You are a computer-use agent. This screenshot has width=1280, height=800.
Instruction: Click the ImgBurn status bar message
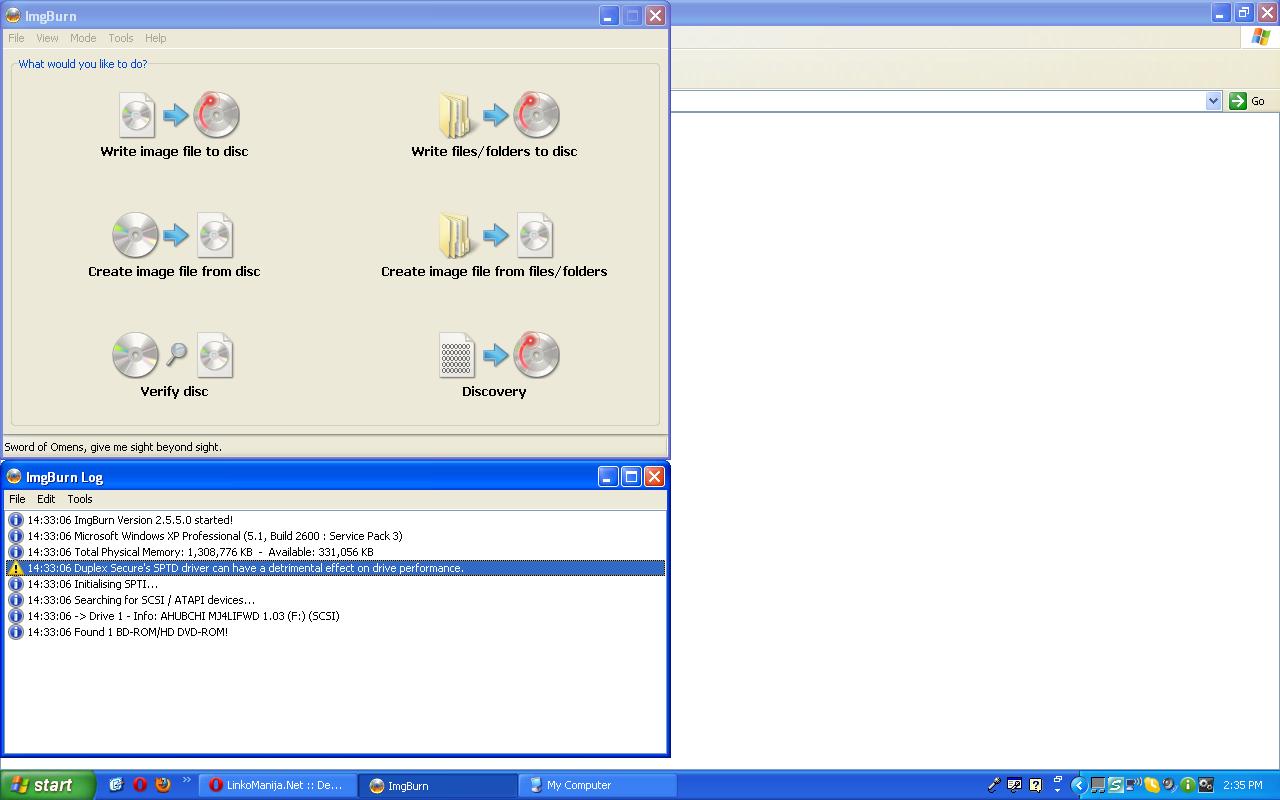click(x=113, y=447)
